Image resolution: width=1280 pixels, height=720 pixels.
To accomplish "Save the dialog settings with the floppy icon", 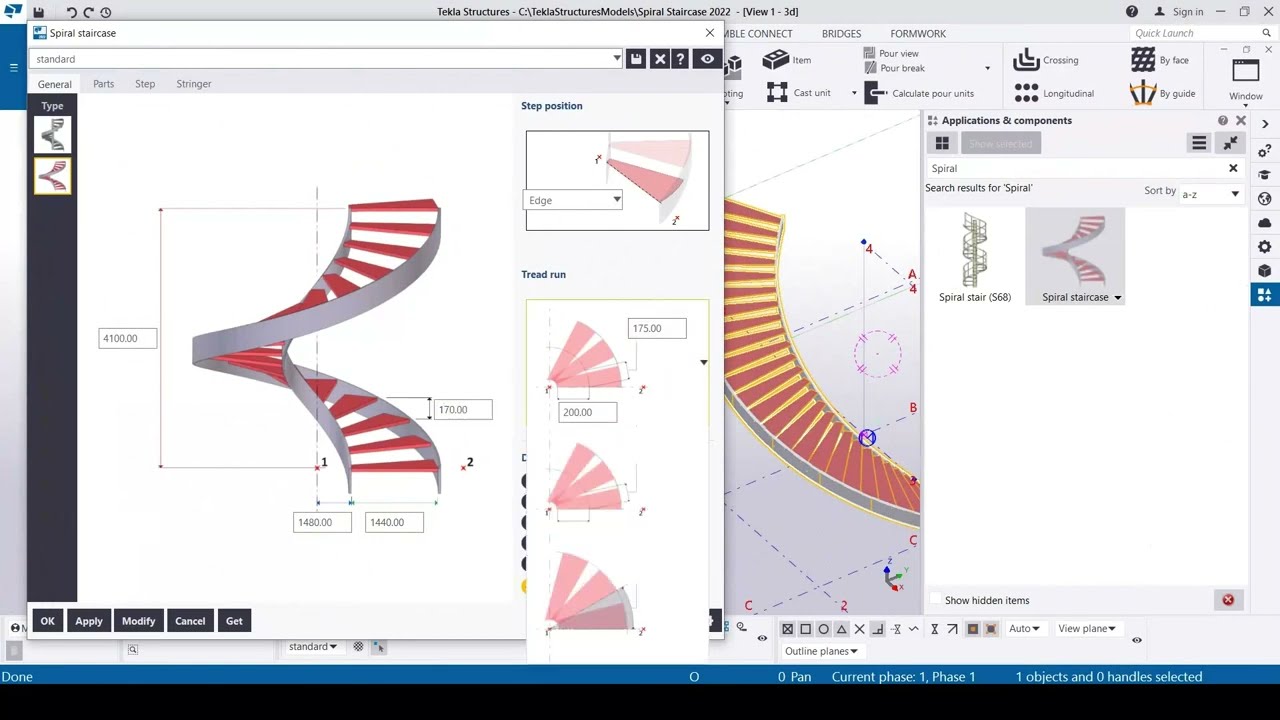I will tap(636, 59).
